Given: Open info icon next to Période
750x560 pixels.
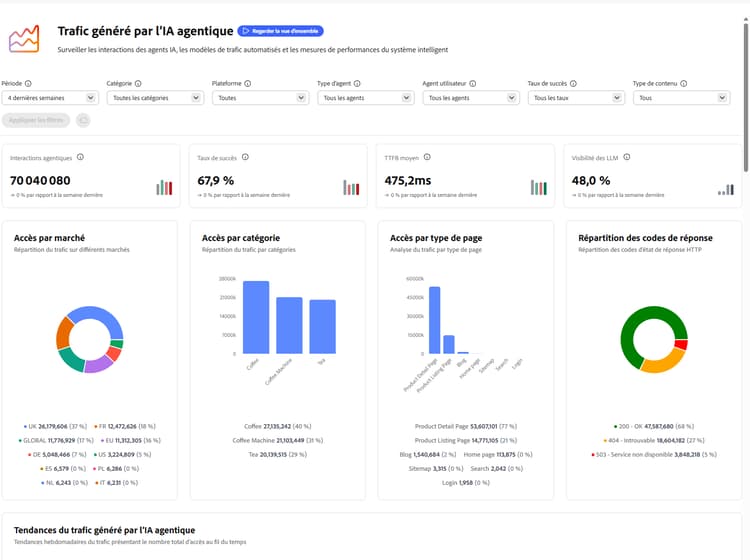Looking at the screenshot, I should coord(28,83).
